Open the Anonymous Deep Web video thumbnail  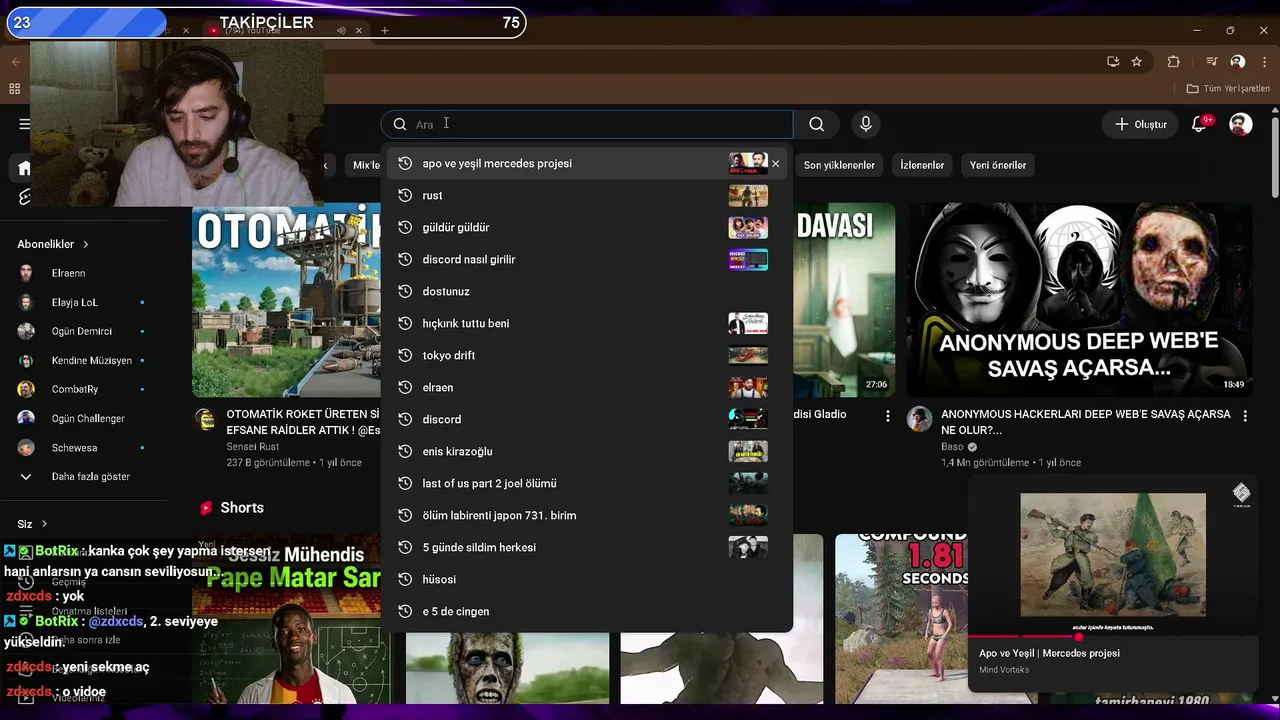pos(1079,300)
